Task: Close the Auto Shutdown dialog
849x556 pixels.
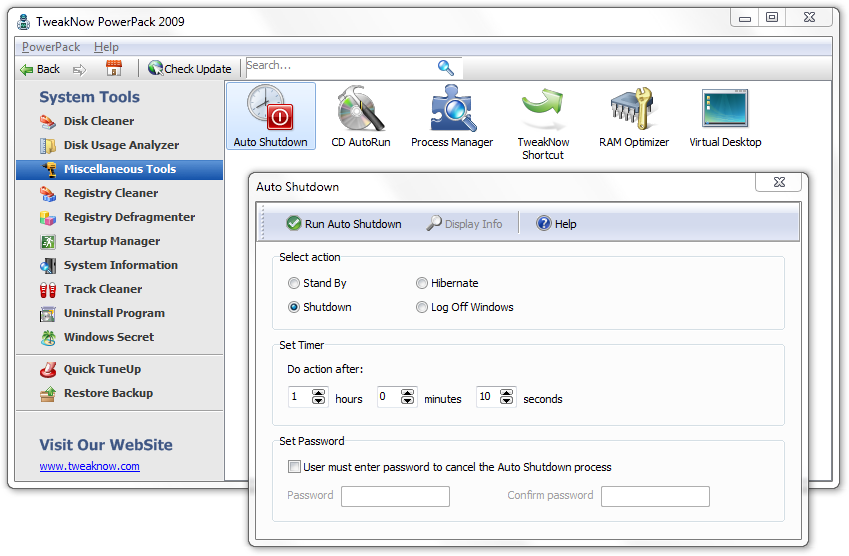Action: tap(779, 182)
